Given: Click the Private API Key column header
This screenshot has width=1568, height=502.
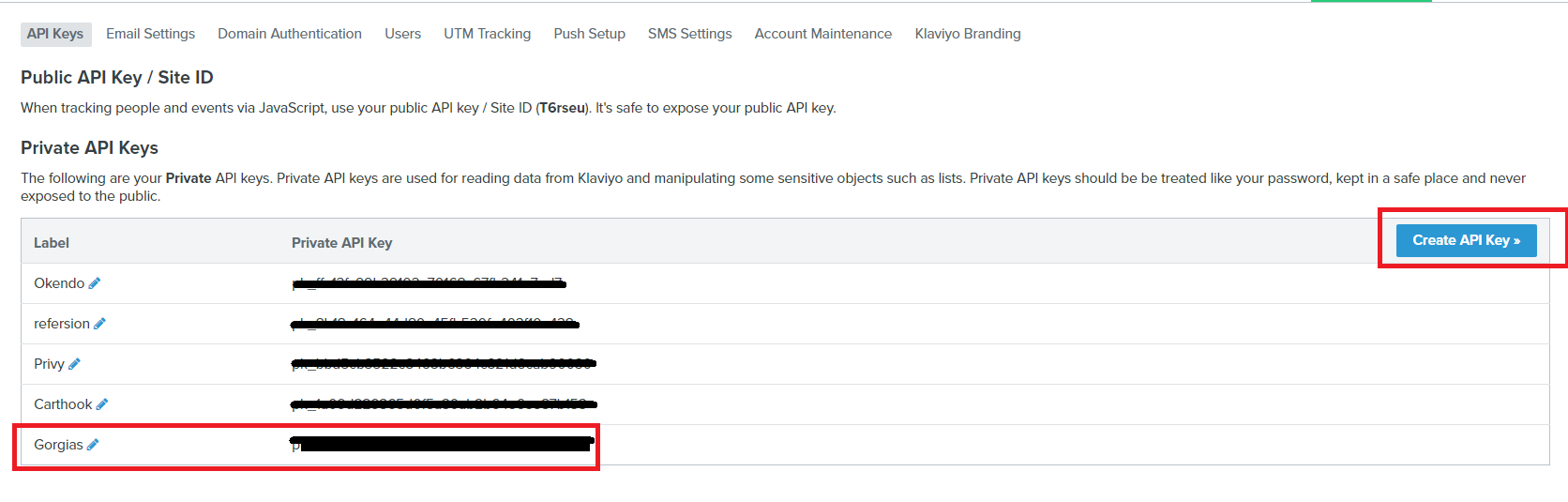Looking at the screenshot, I should [341, 243].
